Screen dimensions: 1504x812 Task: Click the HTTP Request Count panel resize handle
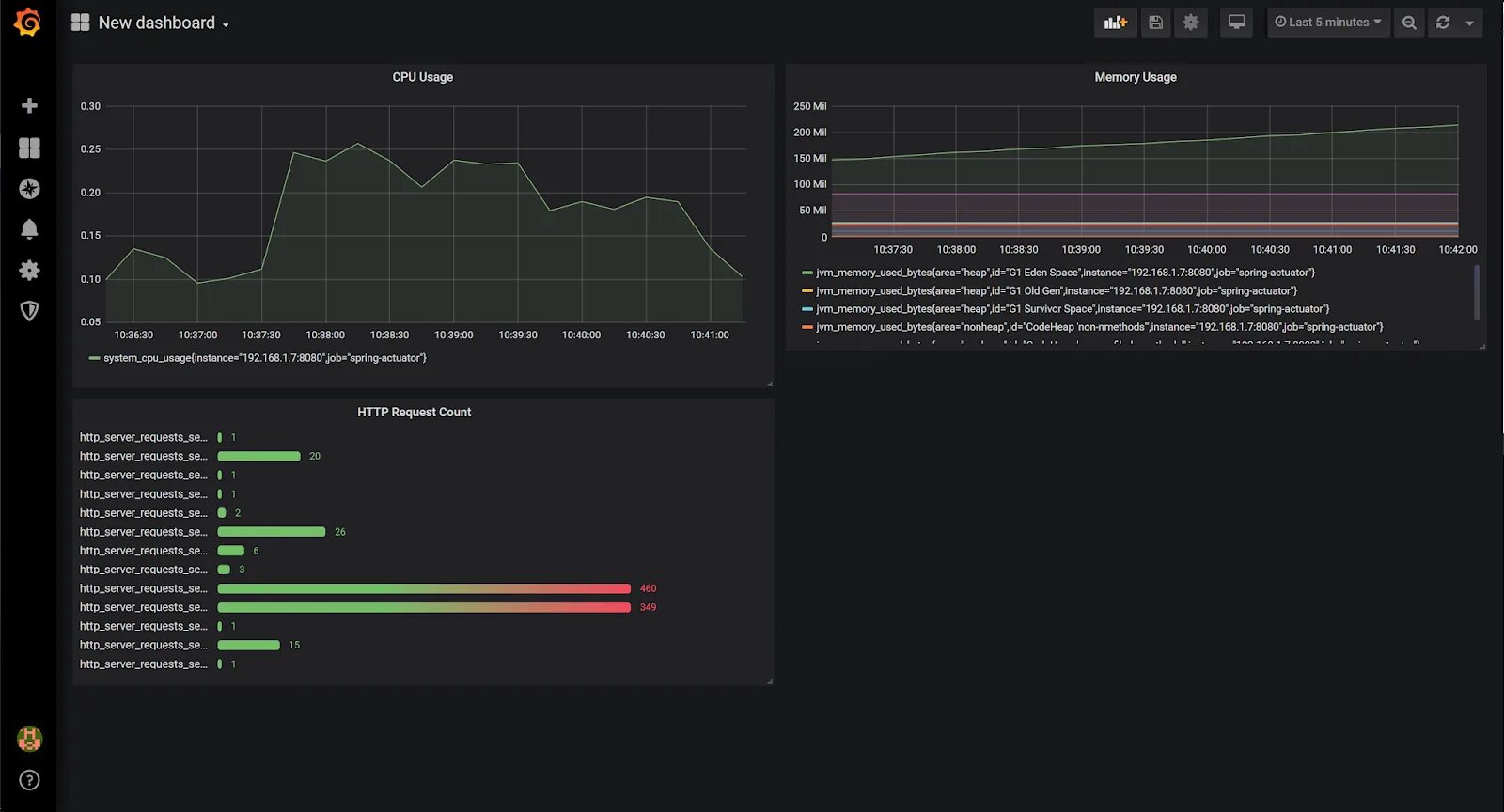click(x=769, y=681)
